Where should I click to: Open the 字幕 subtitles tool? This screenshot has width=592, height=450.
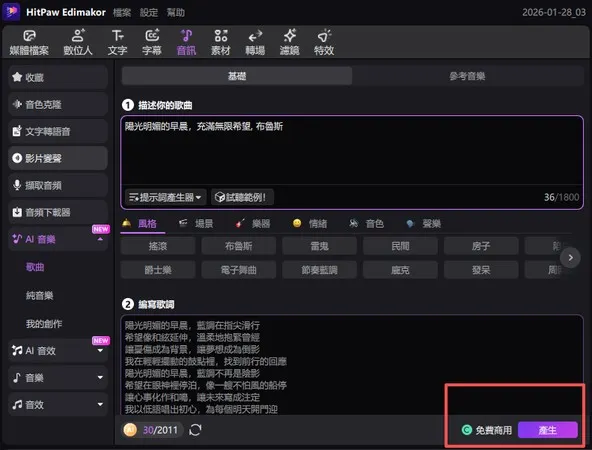click(152, 43)
